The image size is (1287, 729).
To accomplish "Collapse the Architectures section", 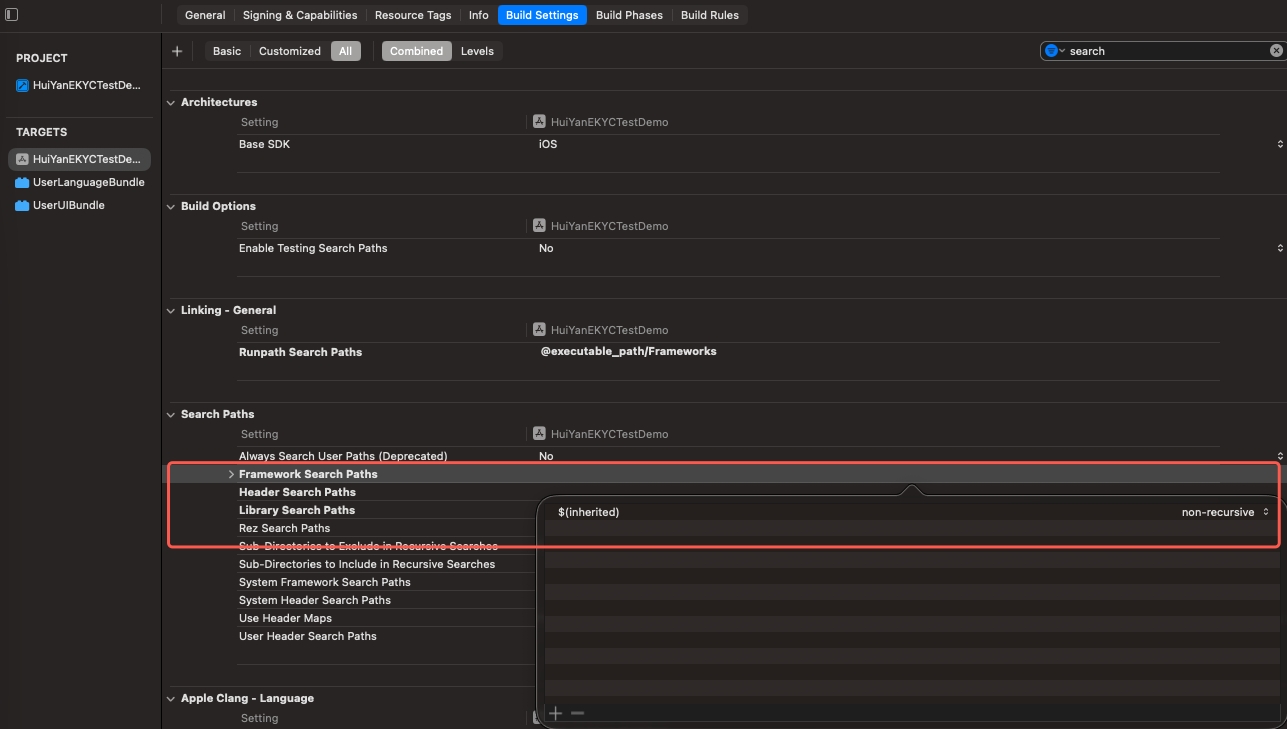I will tap(170, 102).
